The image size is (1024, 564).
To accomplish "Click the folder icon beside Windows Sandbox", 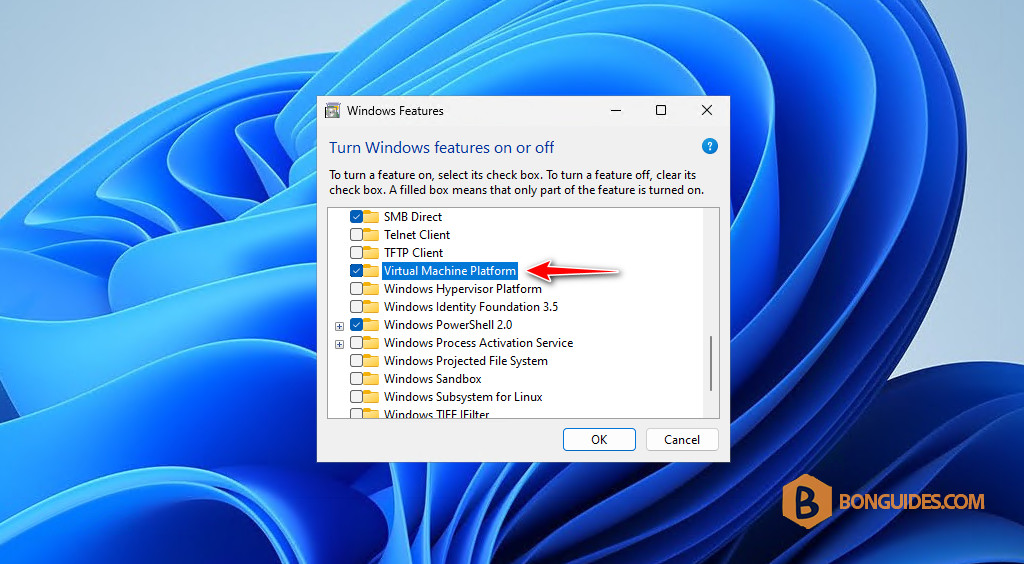I will pyautogui.click(x=371, y=379).
